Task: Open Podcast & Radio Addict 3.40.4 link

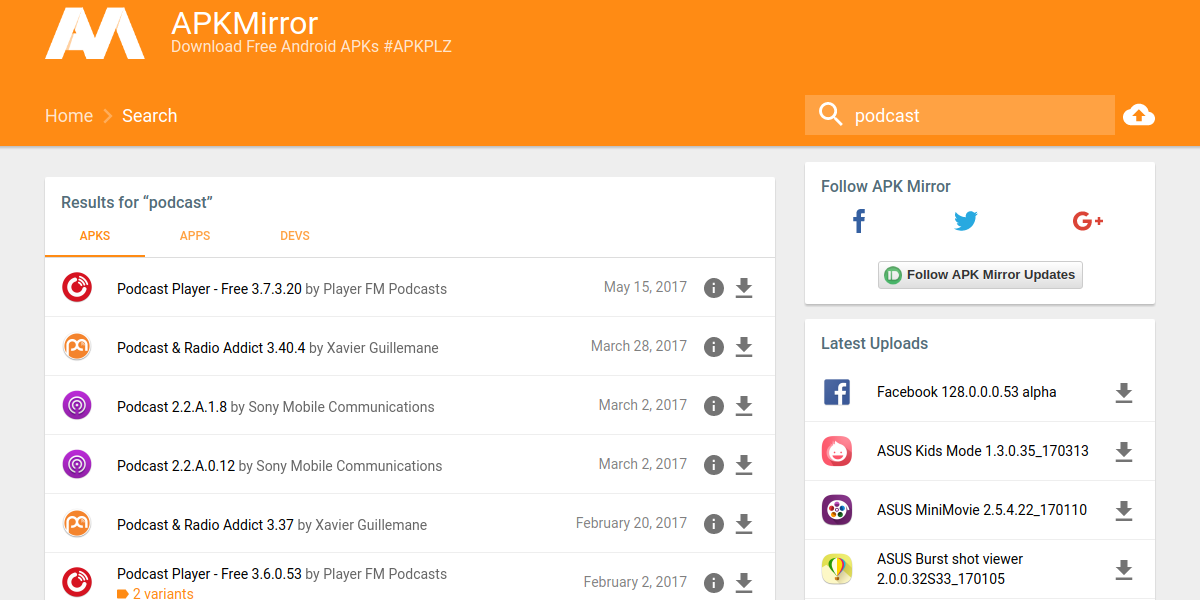Action: coord(211,348)
